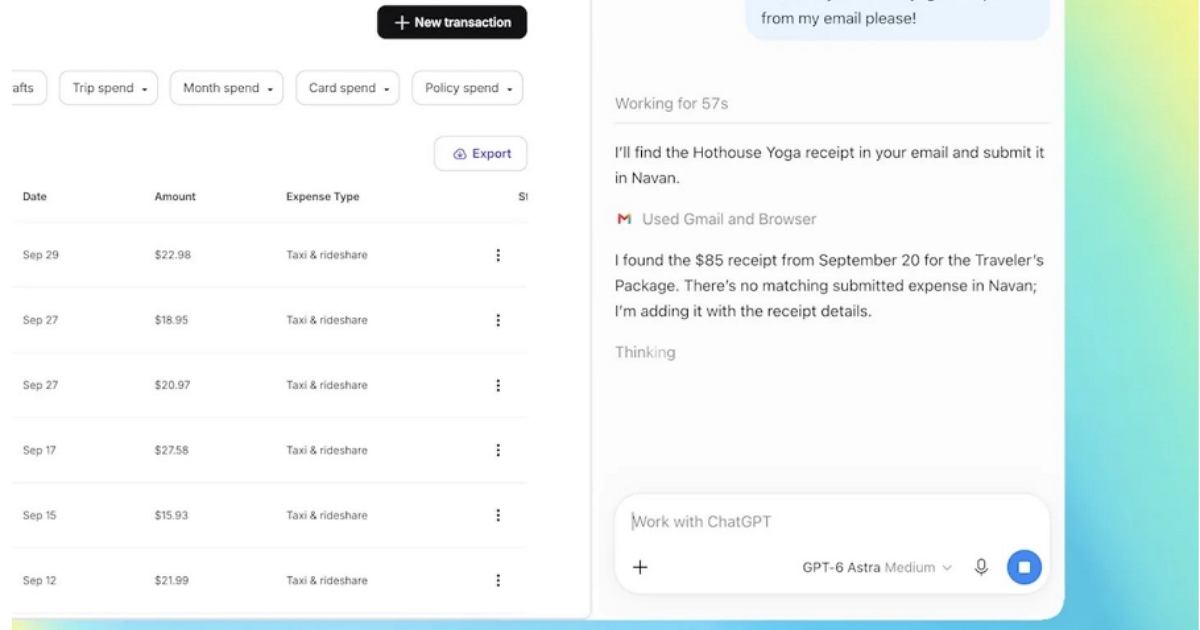Select the Sep 12 date cell
Viewport: 1200px width, 630px height.
[40, 580]
